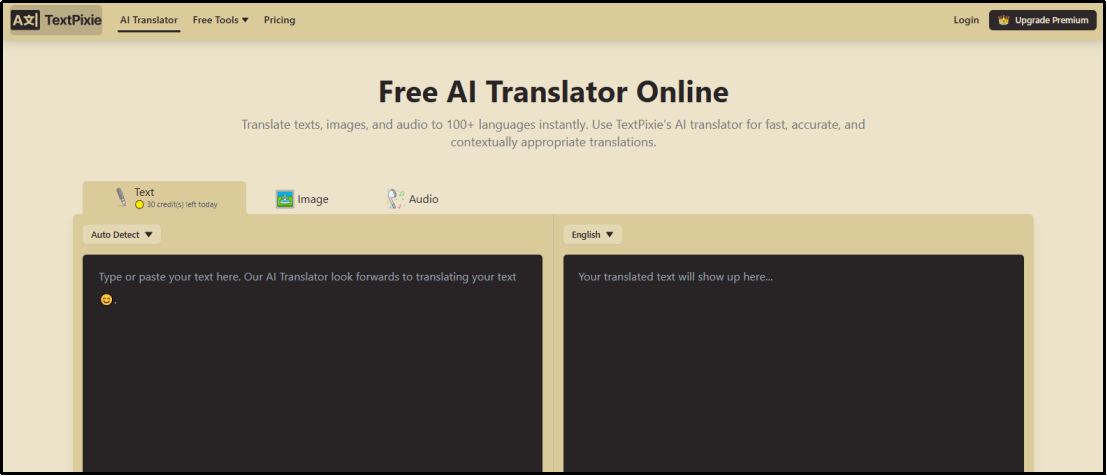Expand the Free Tools menu arrow
This screenshot has height=476, width=1107.
click(245, 20)
